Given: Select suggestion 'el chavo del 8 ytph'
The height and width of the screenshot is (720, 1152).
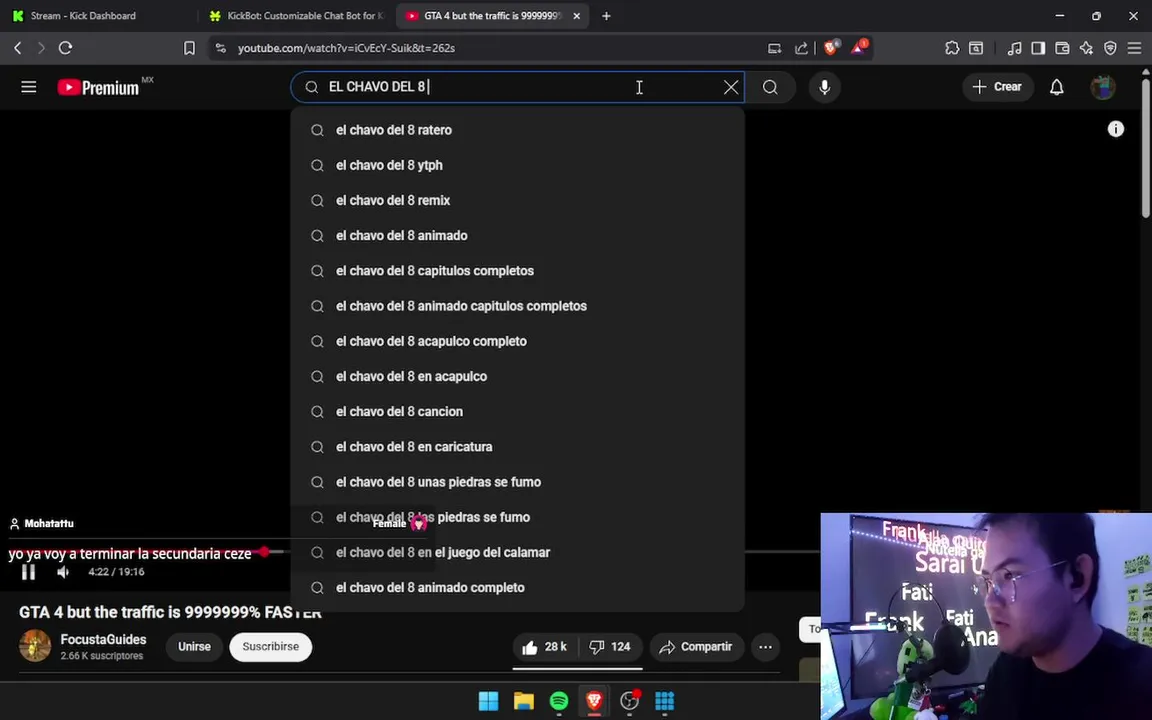Looking at the screenshot, I should [x=517, y=165].
